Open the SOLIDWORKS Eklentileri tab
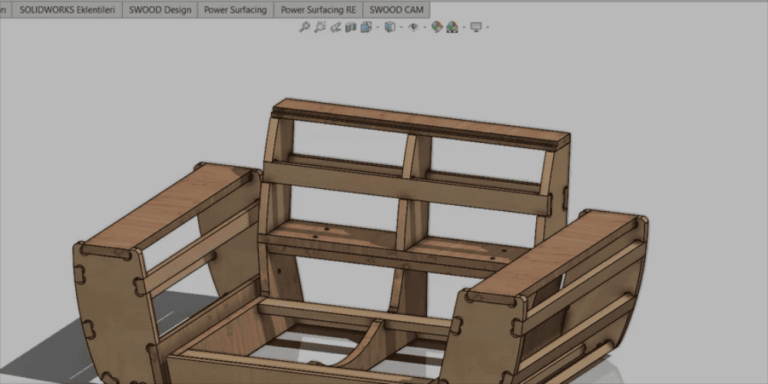Screen dimensions: 768x384 67,10
